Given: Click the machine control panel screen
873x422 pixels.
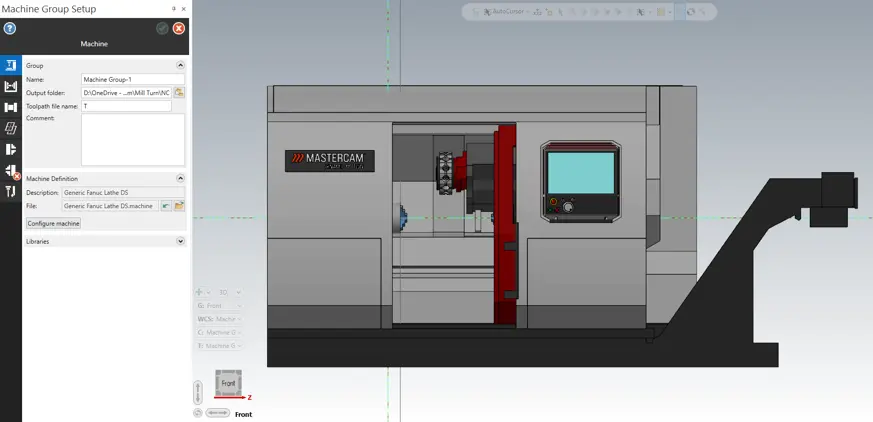Looking at the screenshot, I should point(581,173).
